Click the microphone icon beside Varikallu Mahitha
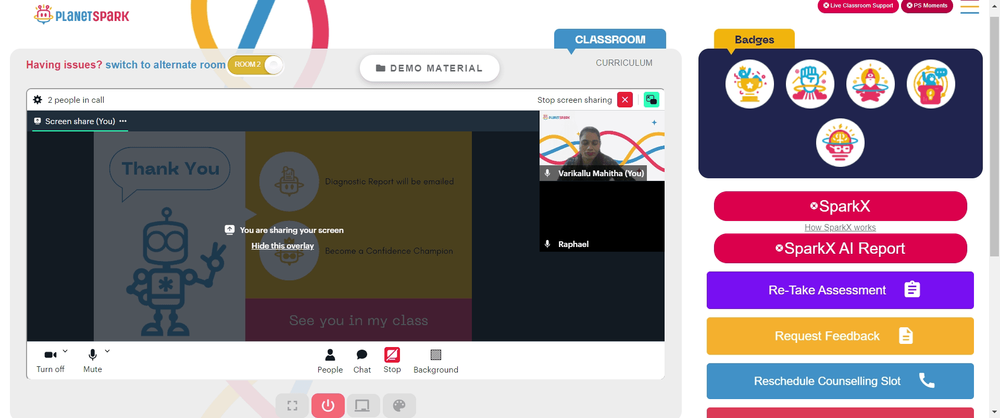This screenshot has height=418, width=1000. click(547, 174)
